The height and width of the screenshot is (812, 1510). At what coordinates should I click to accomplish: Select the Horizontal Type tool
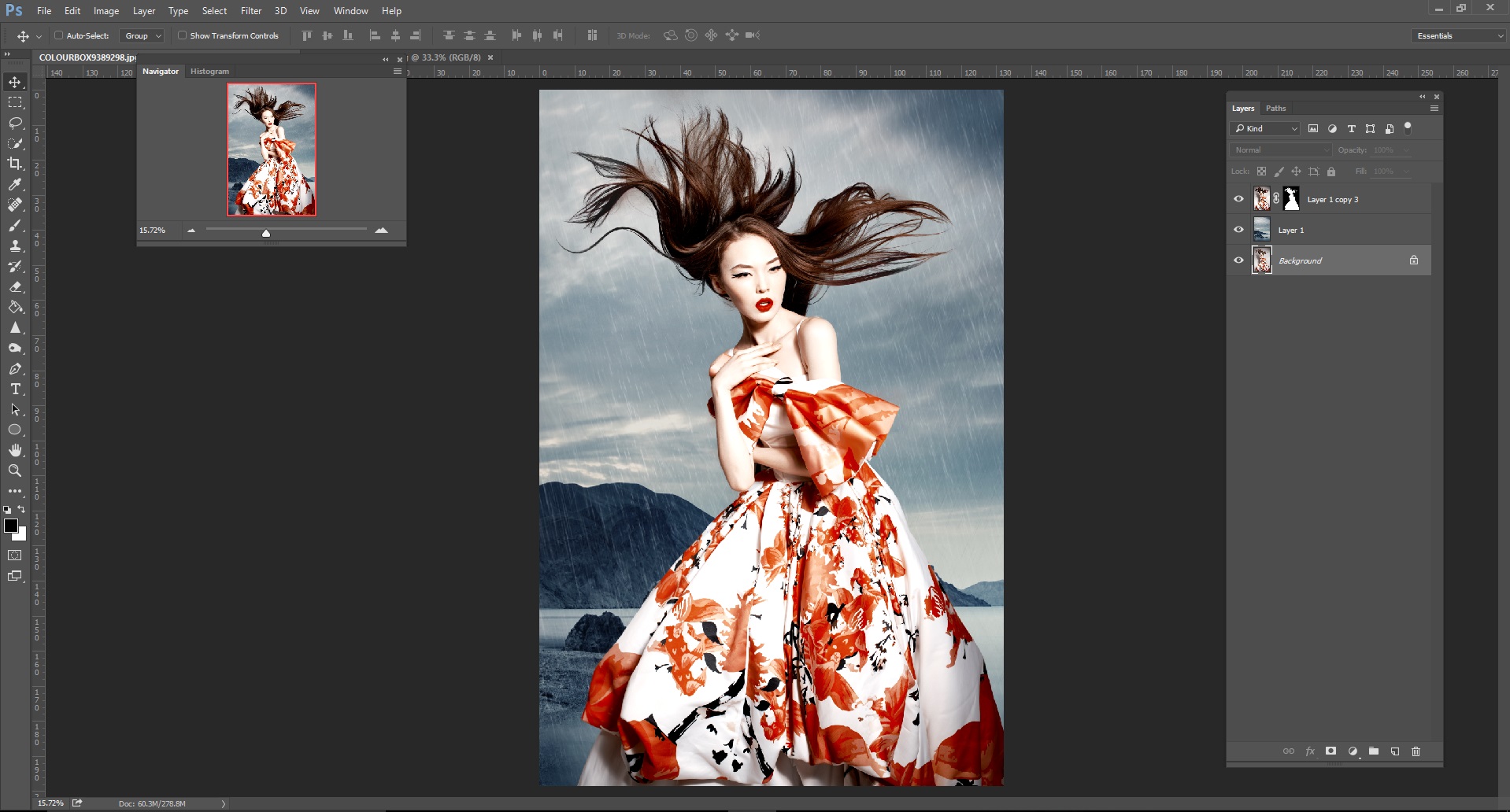point(15,389)
